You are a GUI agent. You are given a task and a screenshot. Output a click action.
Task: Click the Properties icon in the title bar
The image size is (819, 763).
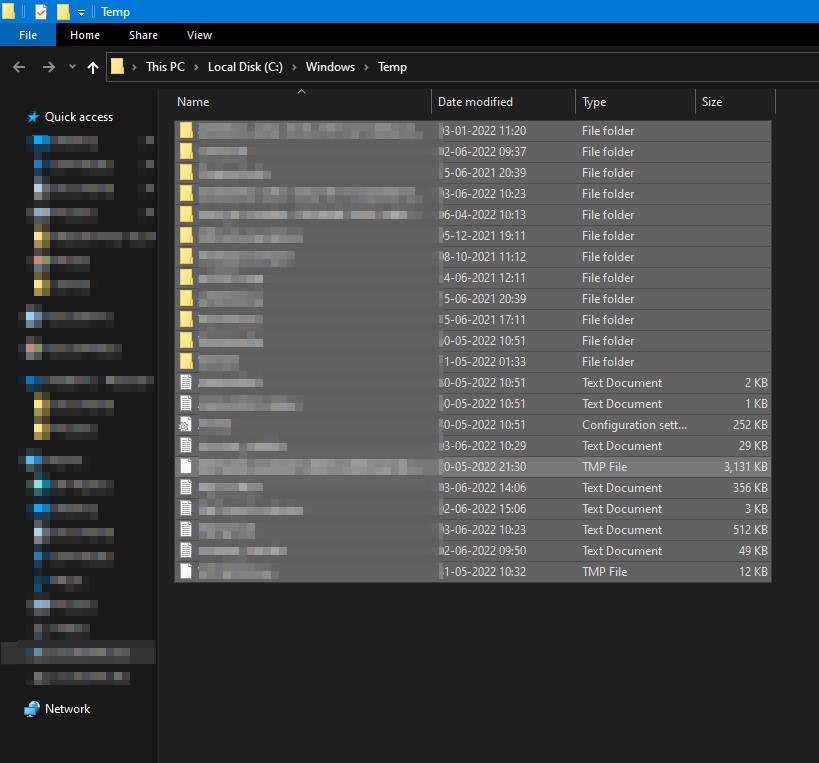(40, 12)
